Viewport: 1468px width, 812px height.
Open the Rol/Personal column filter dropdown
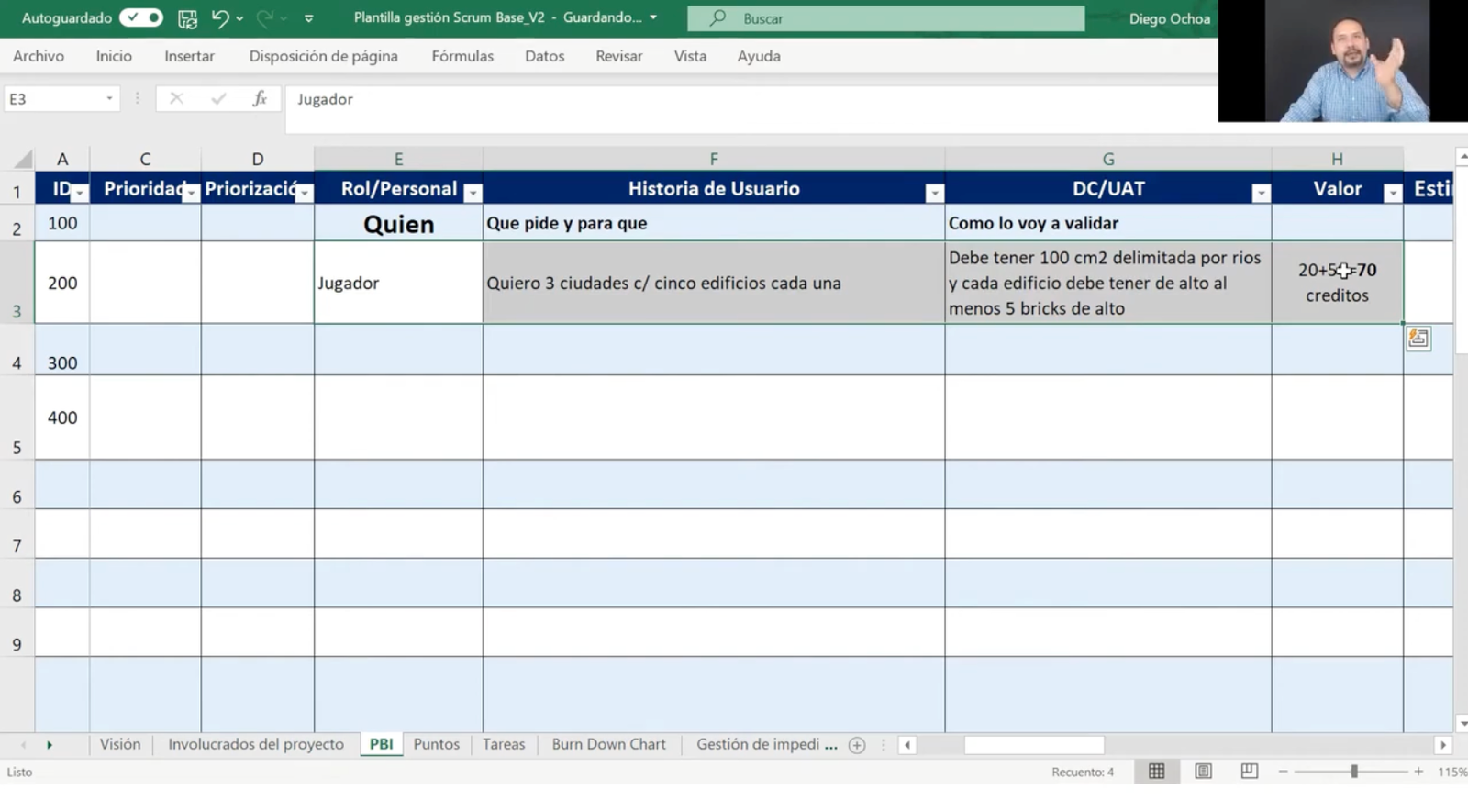473,193
